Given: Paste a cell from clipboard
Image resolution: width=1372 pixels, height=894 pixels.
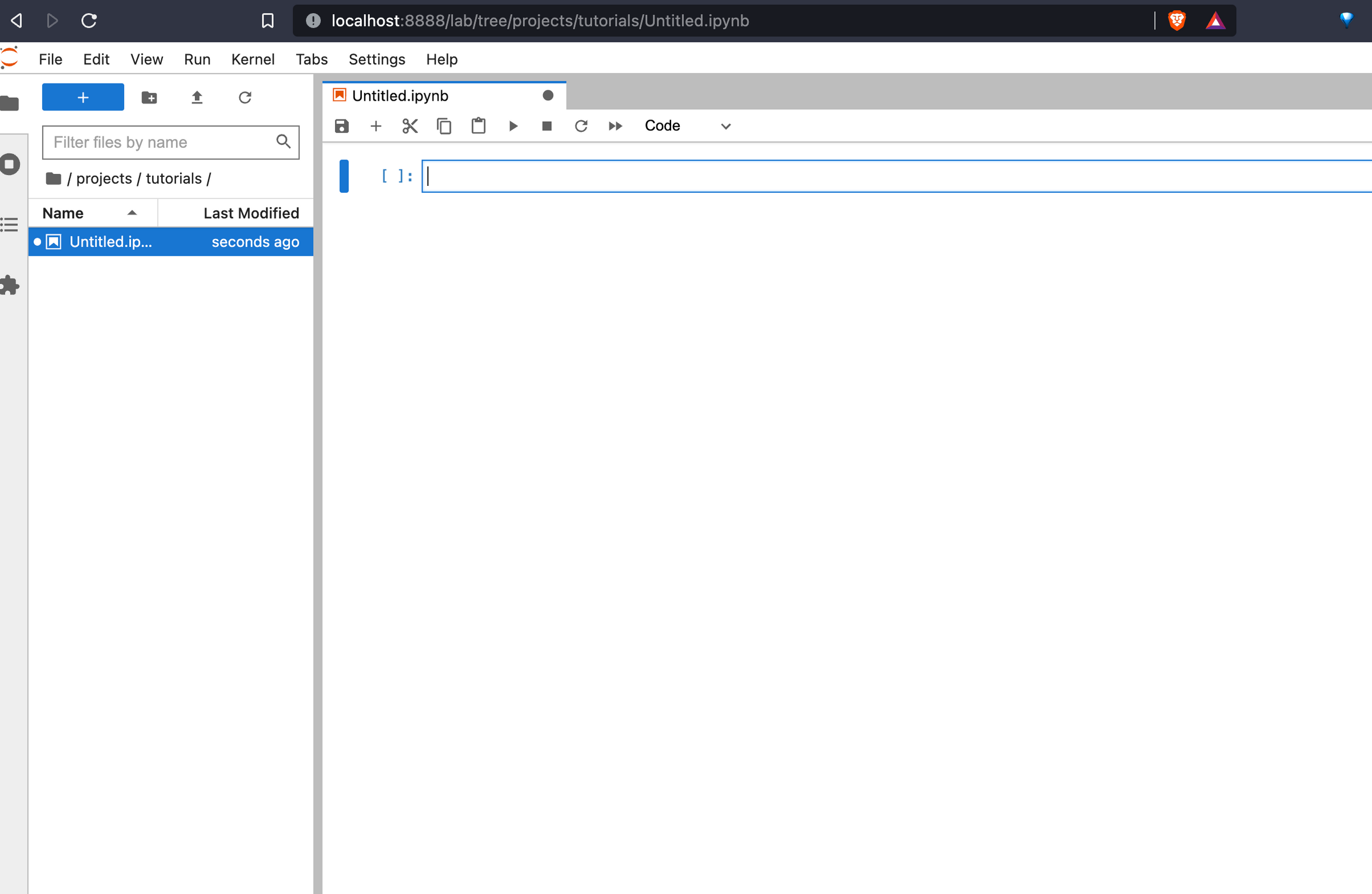Looking at the screenshot, I should pyautogui.click(x=478, y=126).
